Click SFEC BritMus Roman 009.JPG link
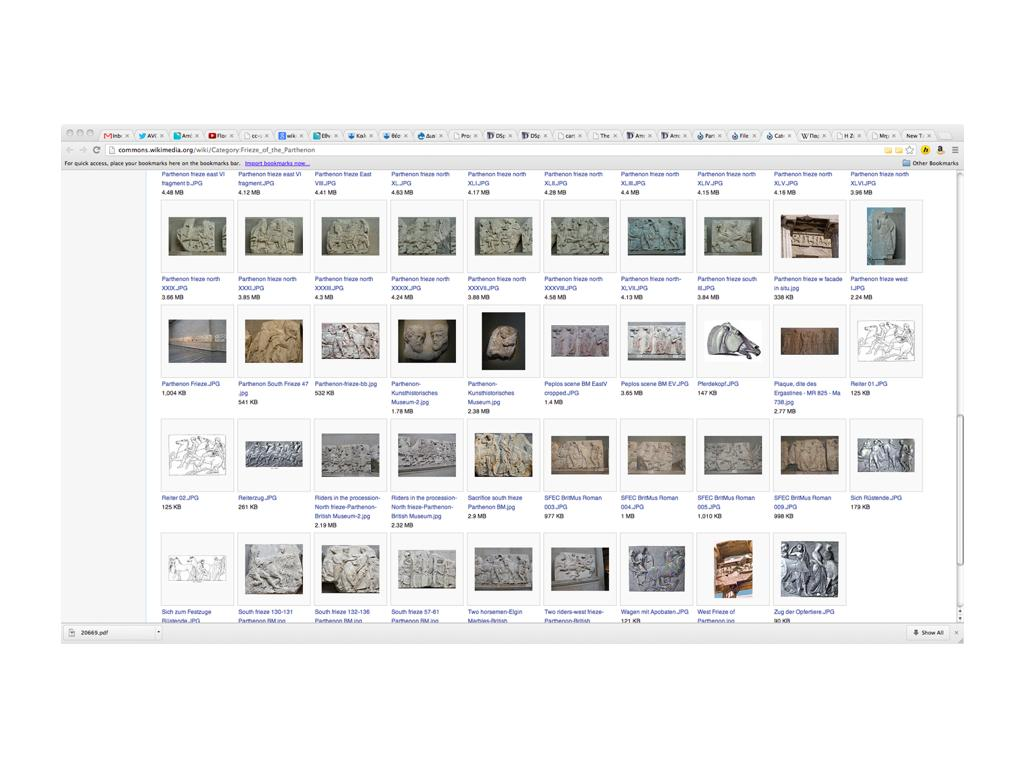1024x768 pixels. 803,502
